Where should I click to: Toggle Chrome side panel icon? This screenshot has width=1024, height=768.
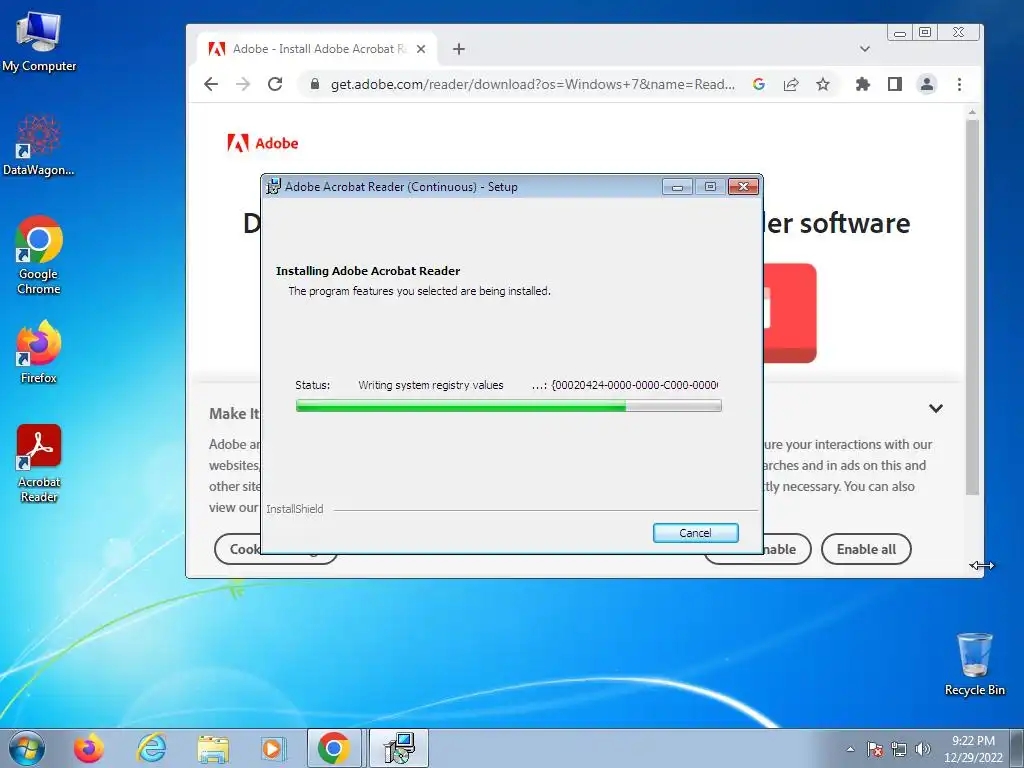(x=895, y=84)
